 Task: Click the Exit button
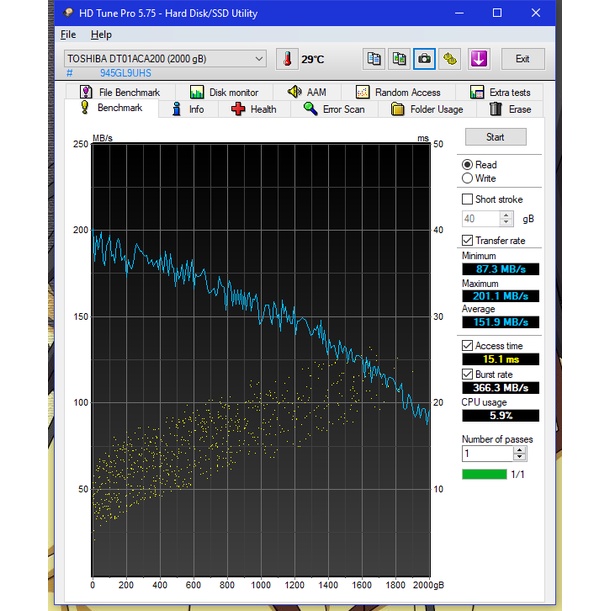pos(522,59)
